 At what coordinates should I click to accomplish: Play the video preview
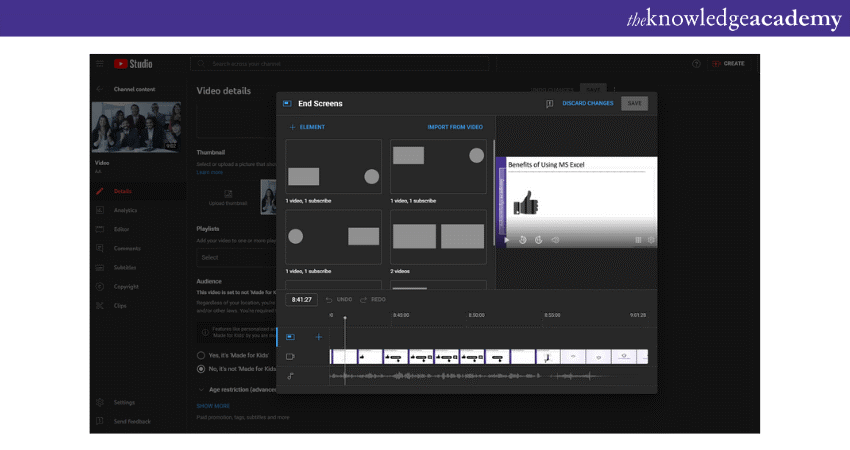pos(507,240)
